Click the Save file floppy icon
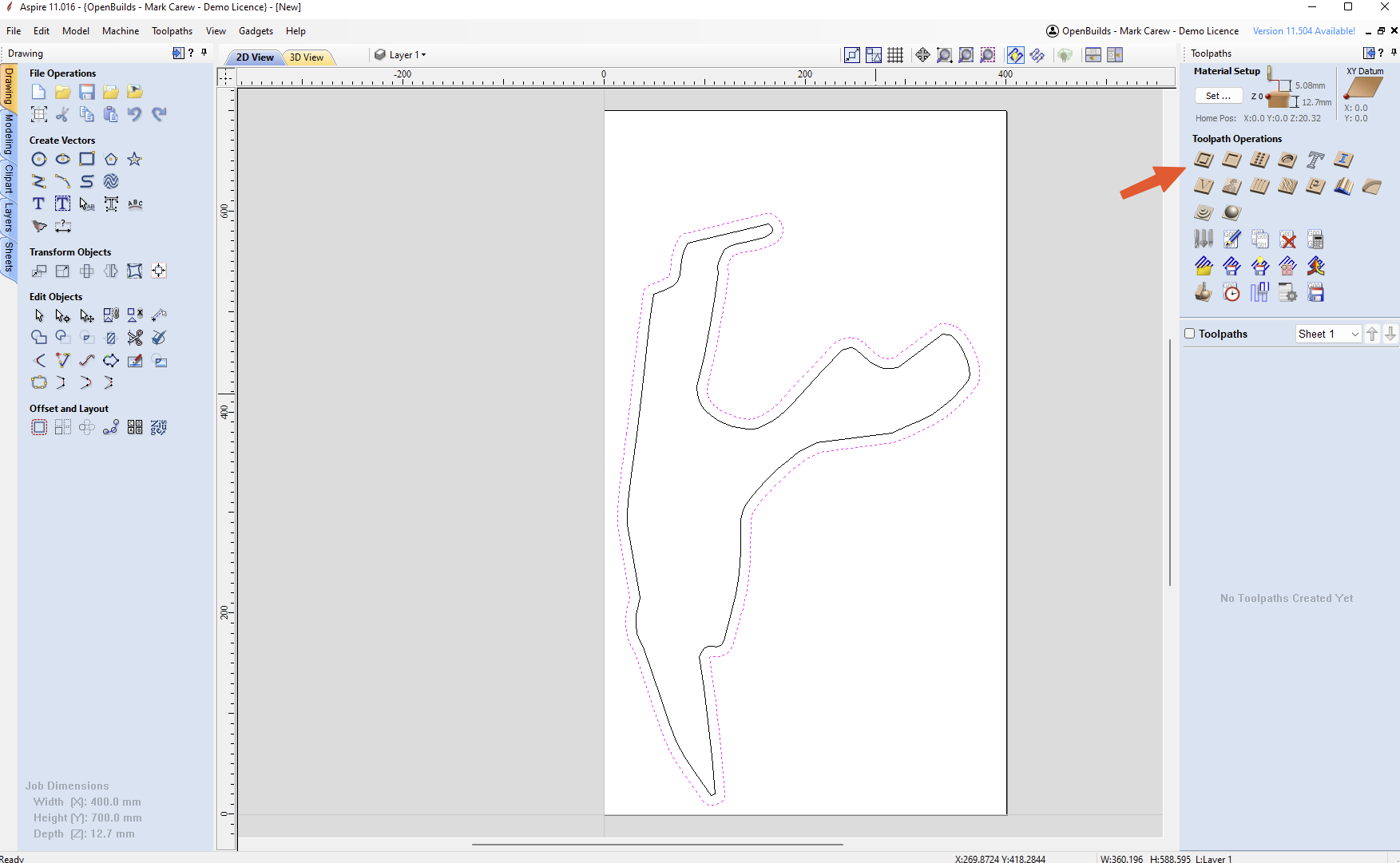Image resolution: width=1400 pixels, height=863 pixels. [86, 92]
